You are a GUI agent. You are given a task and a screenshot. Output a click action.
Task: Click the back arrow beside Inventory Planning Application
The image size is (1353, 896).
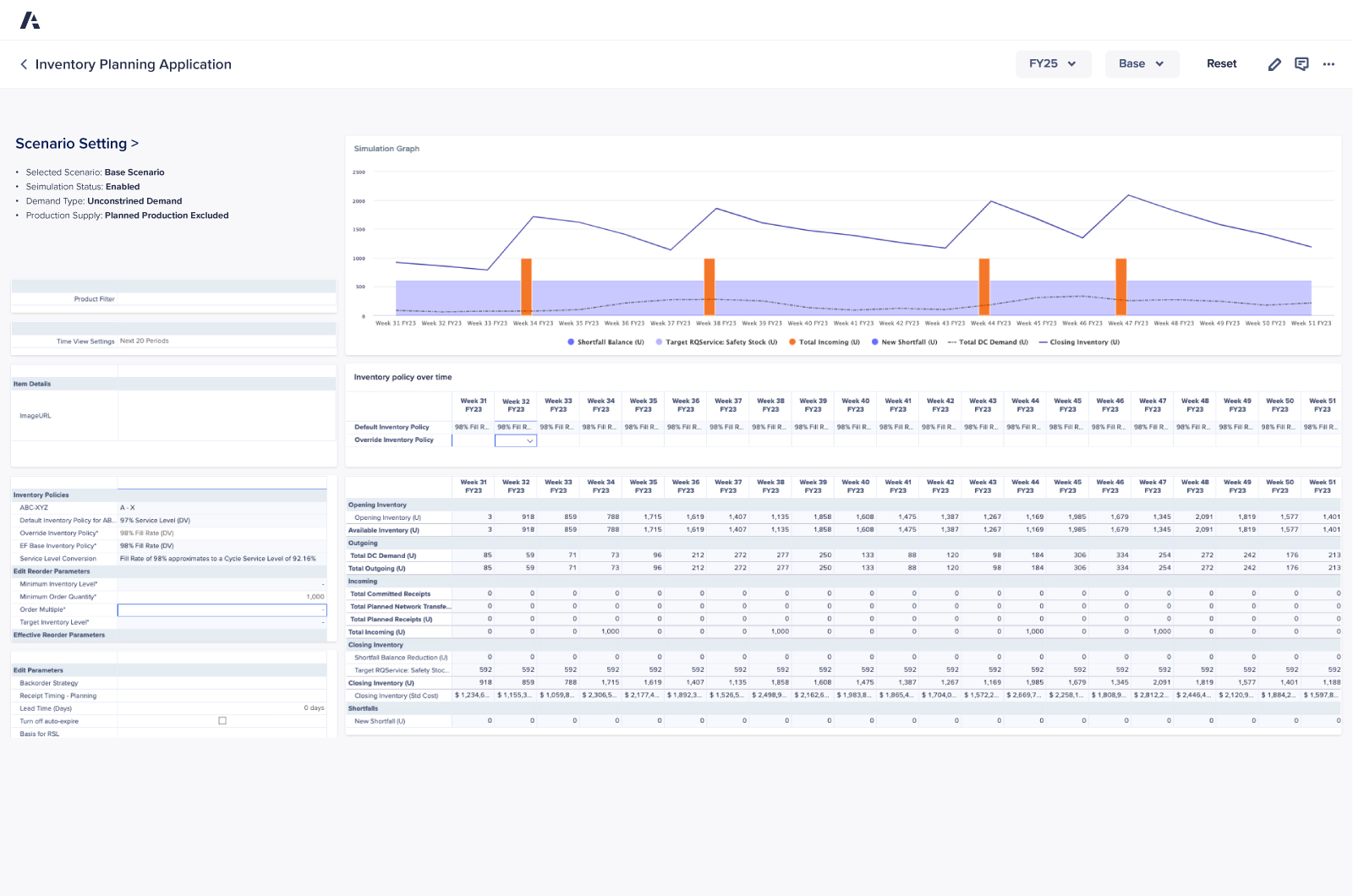(x=23, y=64)
